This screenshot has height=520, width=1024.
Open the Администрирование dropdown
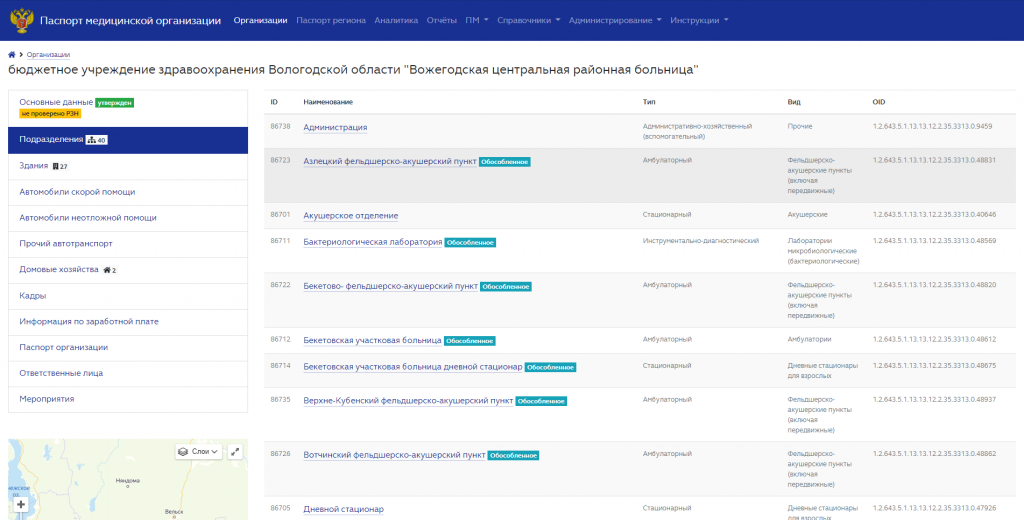[x=615, y=20]
